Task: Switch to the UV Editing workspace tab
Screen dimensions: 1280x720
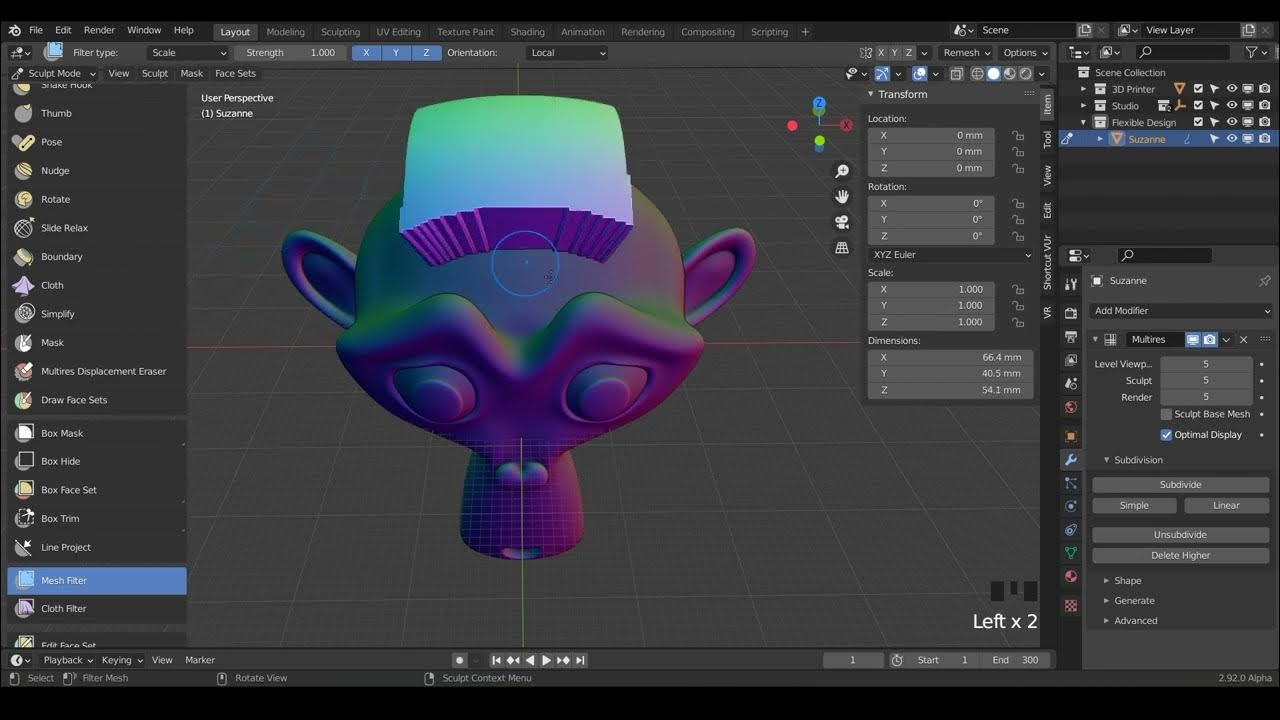Action: point(398,31)
